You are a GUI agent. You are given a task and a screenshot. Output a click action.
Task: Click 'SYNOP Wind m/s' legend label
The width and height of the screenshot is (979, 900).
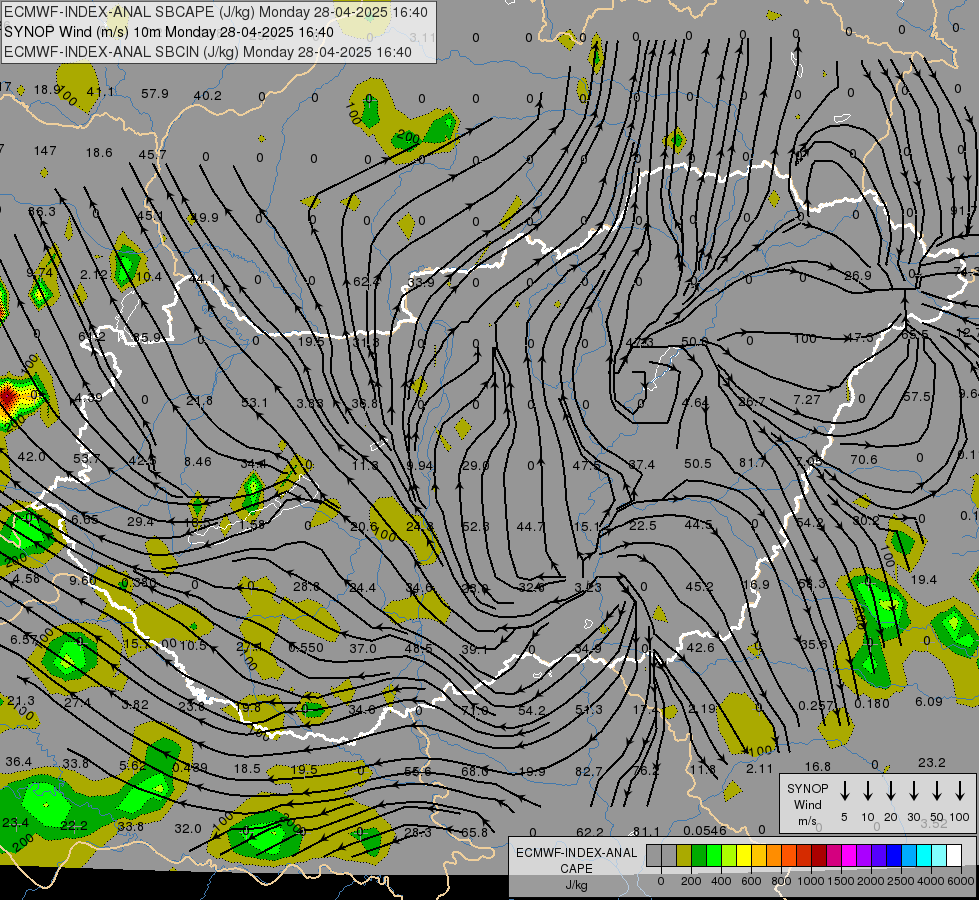click(807, 805)
